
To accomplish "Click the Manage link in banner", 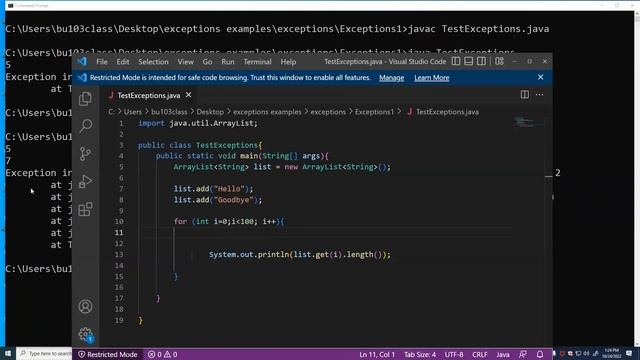I will [391, 78].
